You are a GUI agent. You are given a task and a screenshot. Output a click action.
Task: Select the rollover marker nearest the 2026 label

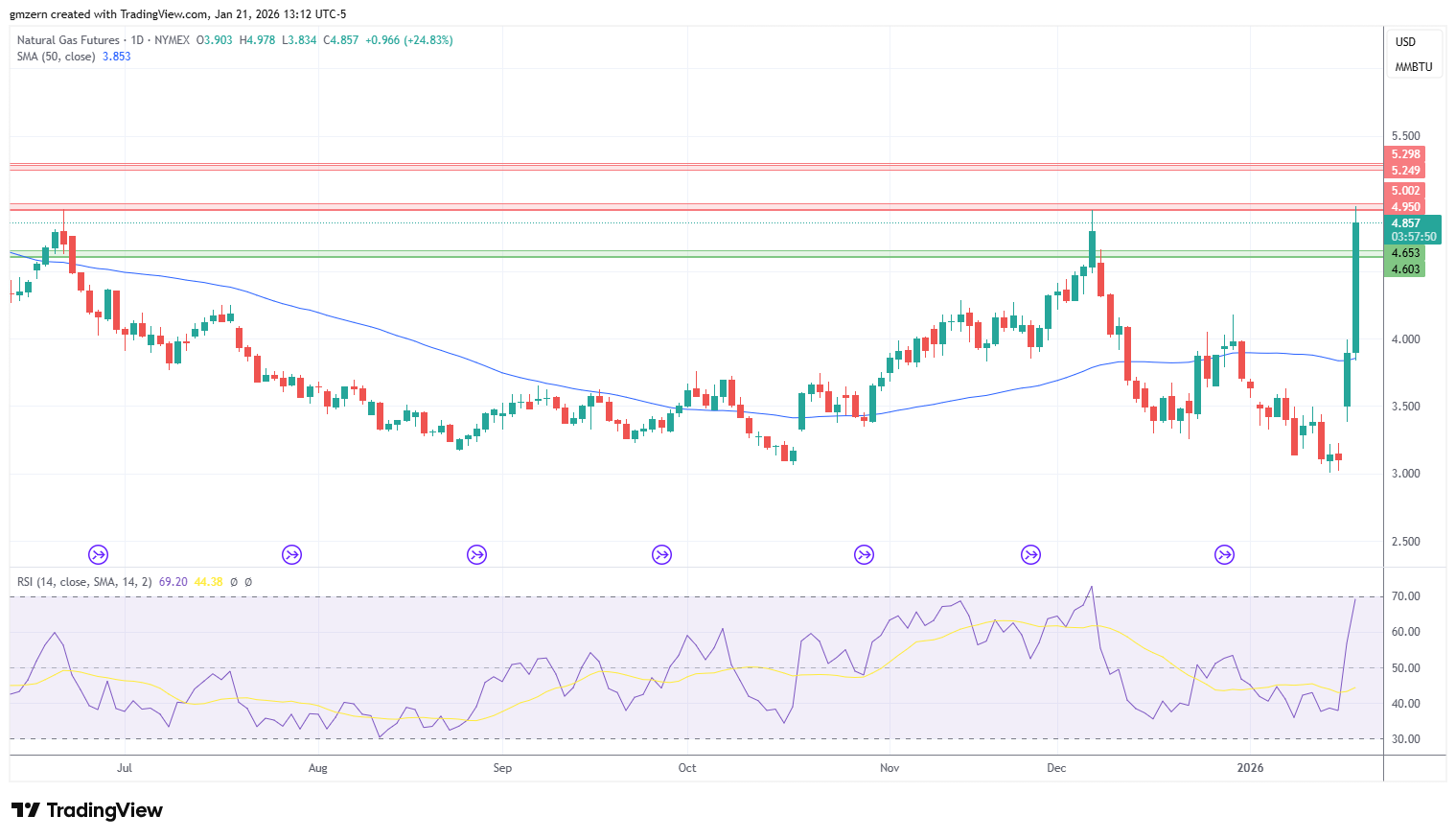tap(1224, 554)
